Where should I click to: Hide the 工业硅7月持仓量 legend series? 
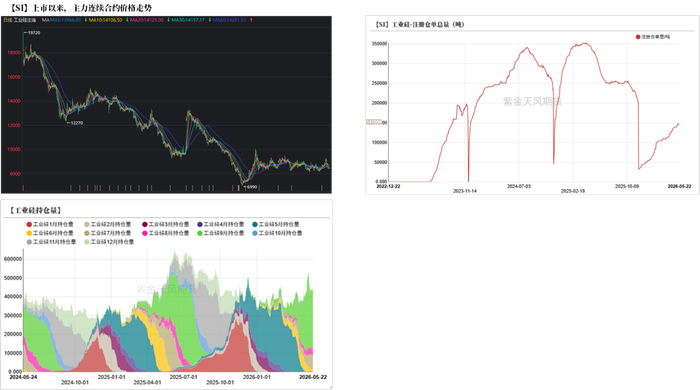pyautogui.click(x=108, y=233)
